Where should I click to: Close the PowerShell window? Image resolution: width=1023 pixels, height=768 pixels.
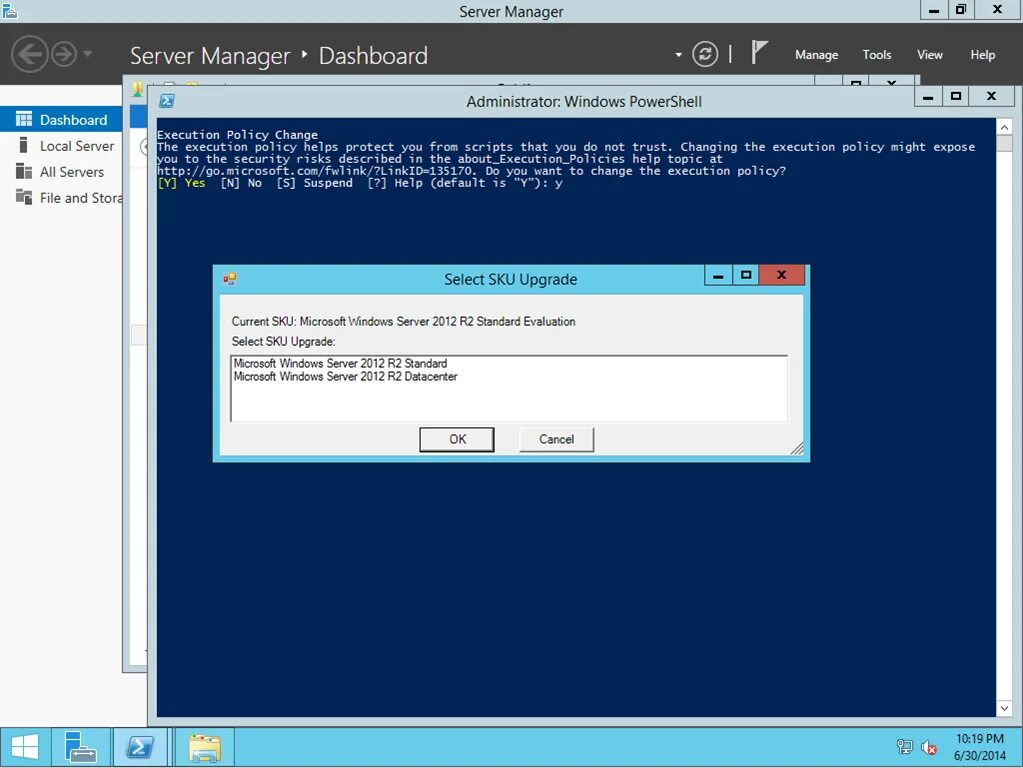[x=992, y=97]
